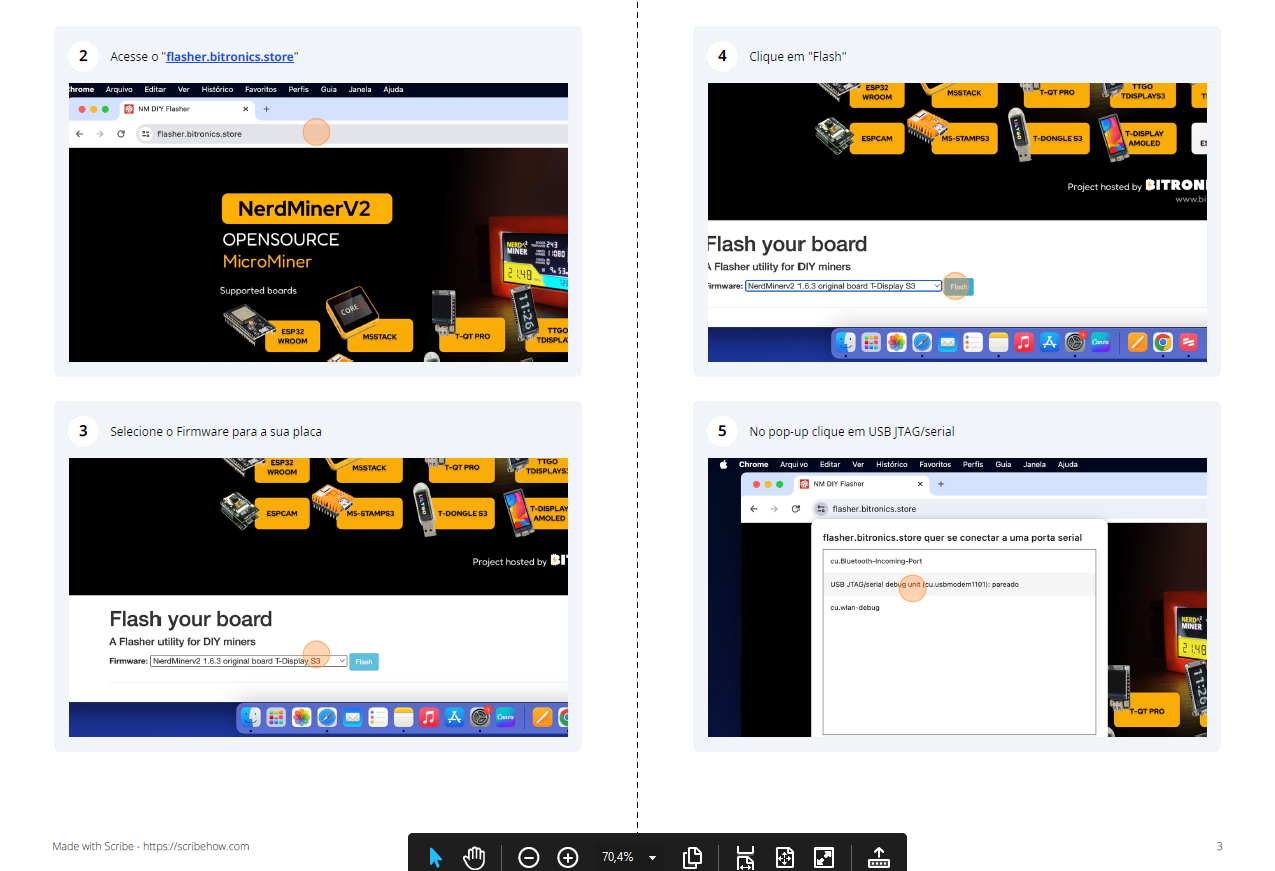Switch to the hand pan tool
Image resolution: width=1275 pixels, height=871 pixels.
tap(474, 857)
